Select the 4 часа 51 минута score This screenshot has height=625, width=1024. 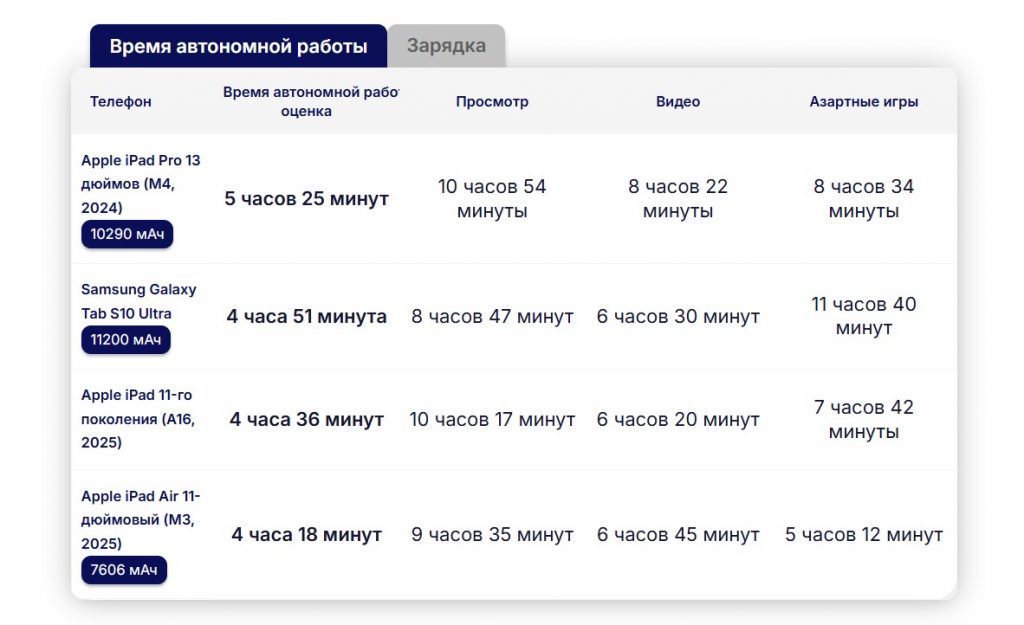[306, 317]
